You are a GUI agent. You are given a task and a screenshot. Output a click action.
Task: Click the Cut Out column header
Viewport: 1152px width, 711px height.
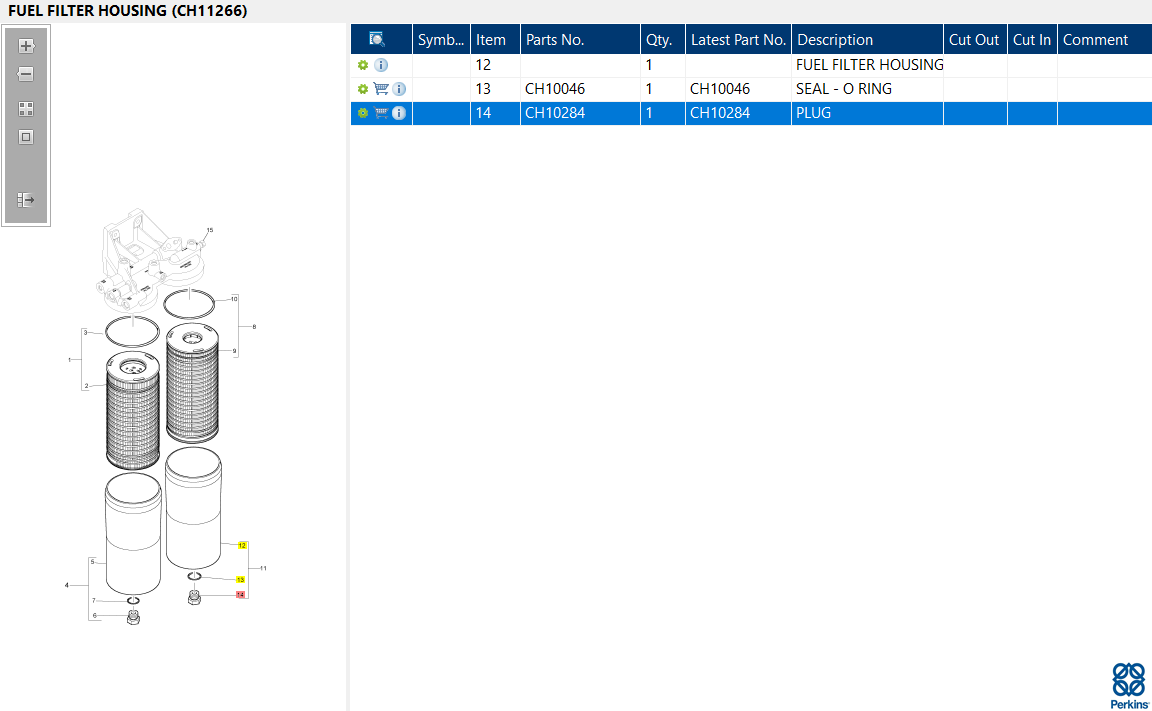975,40
